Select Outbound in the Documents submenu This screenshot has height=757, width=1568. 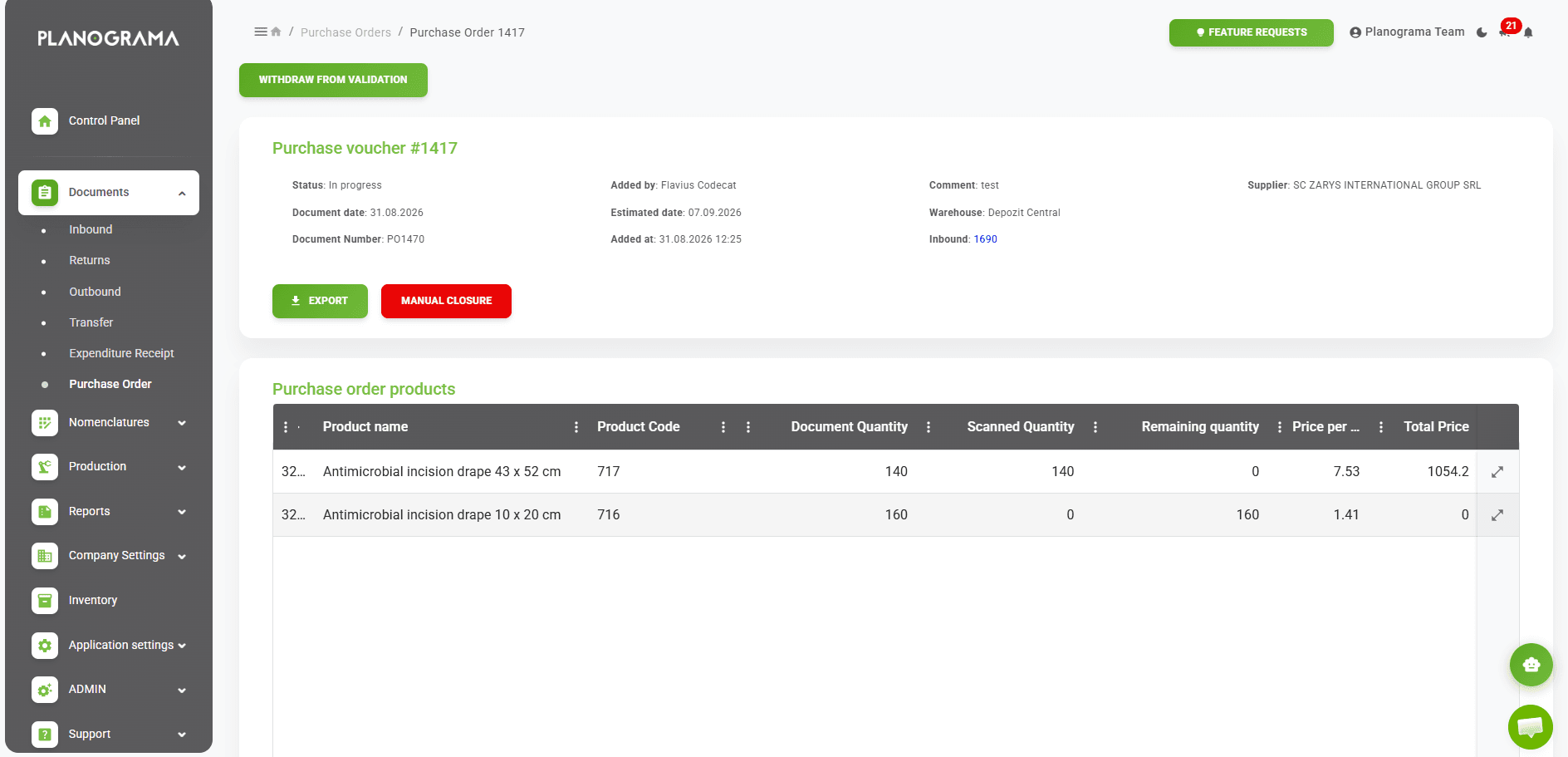click(95, 292)
